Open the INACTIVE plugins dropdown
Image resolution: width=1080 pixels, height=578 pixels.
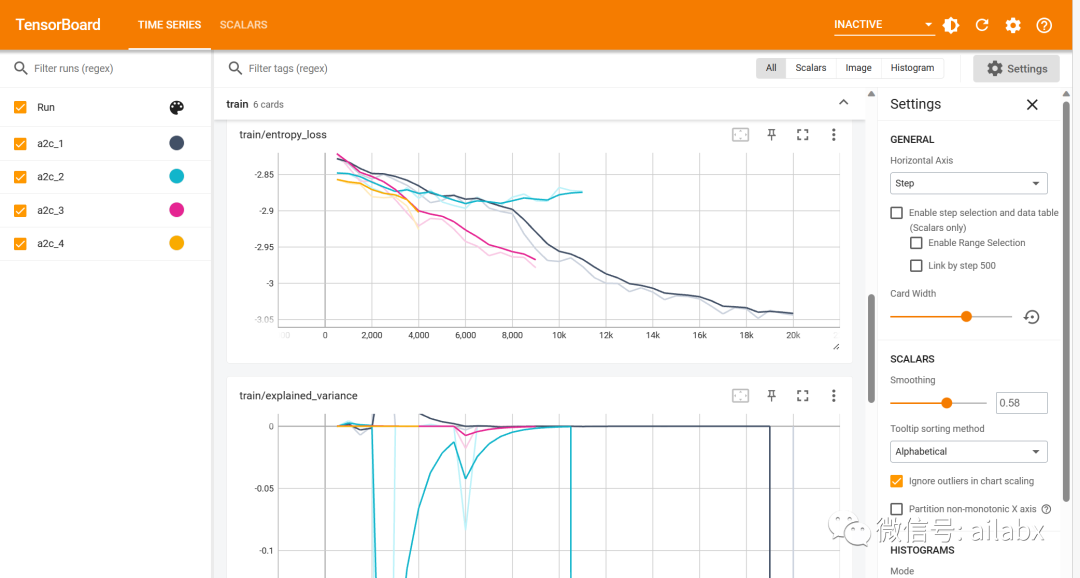883,25
